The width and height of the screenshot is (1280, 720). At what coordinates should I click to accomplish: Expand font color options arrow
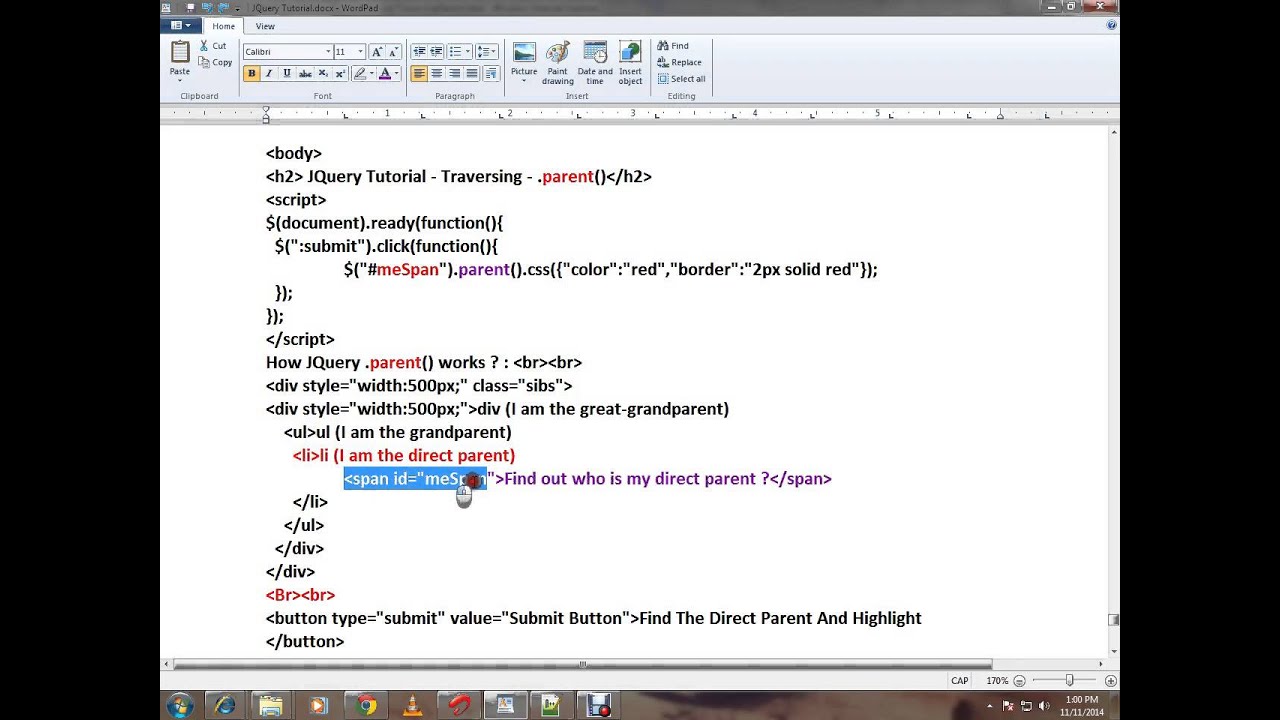tap(396, 74)
